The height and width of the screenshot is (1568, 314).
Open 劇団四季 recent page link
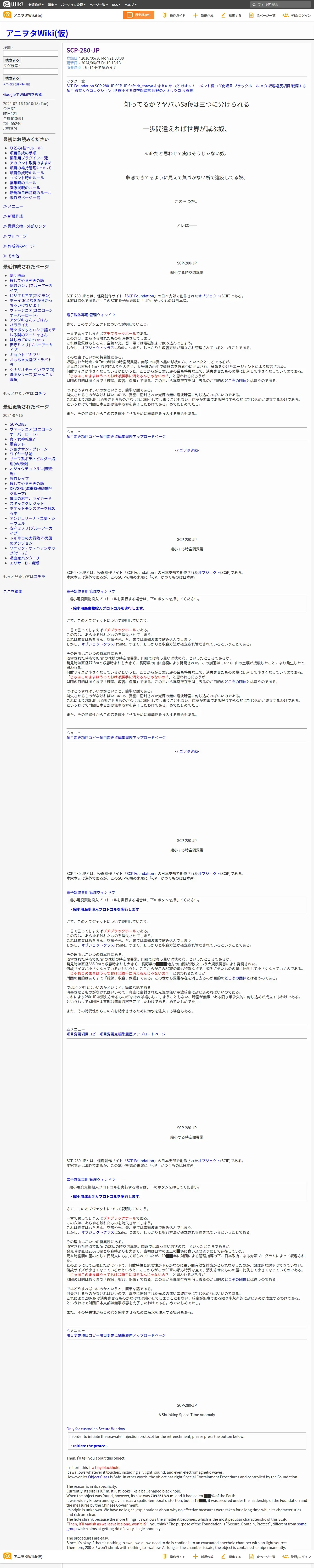pyautogui.click(x=17, y=276)
